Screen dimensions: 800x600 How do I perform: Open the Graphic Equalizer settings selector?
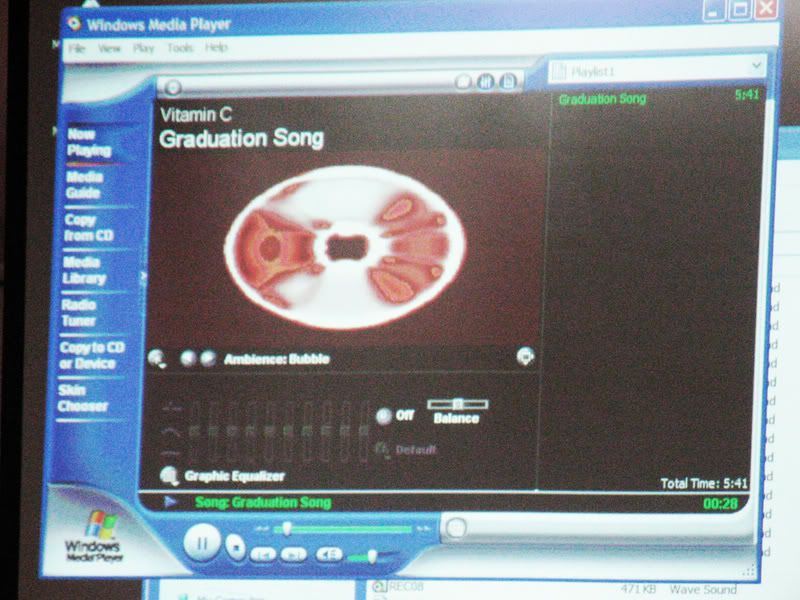(x=169, y=476)
